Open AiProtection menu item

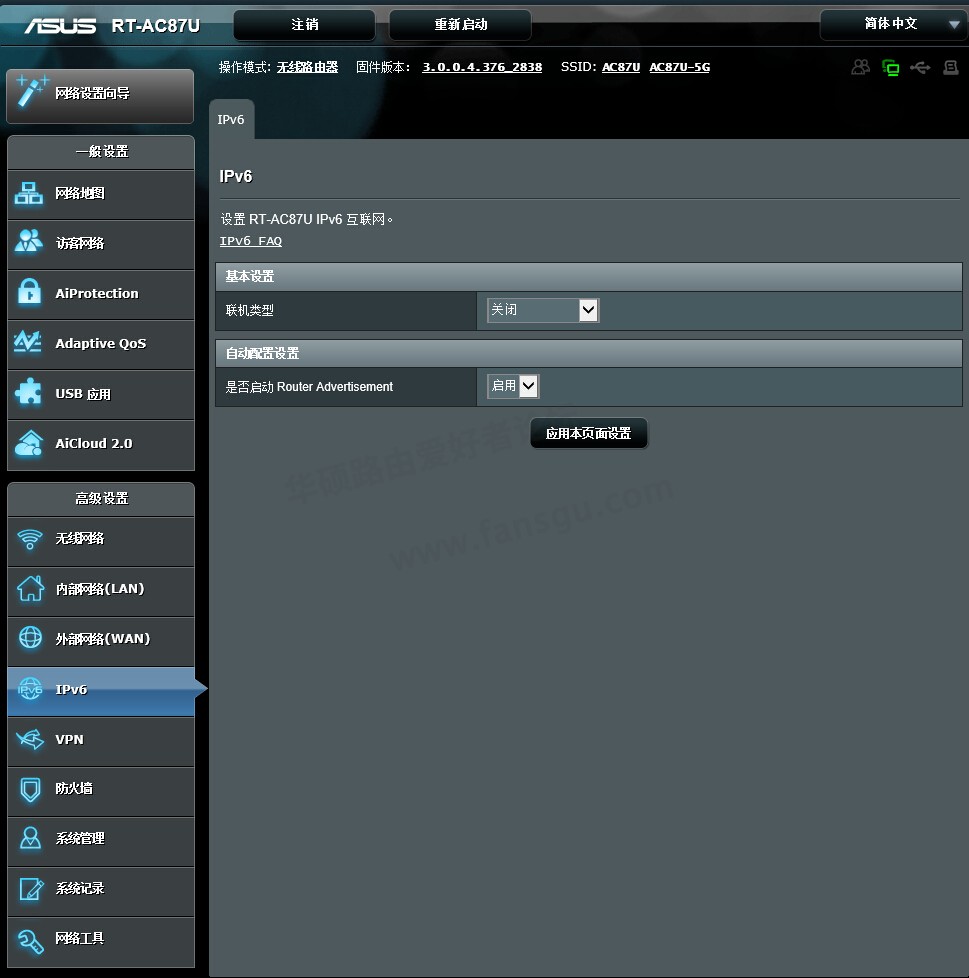pyautogui.click(x=101, y=294)
